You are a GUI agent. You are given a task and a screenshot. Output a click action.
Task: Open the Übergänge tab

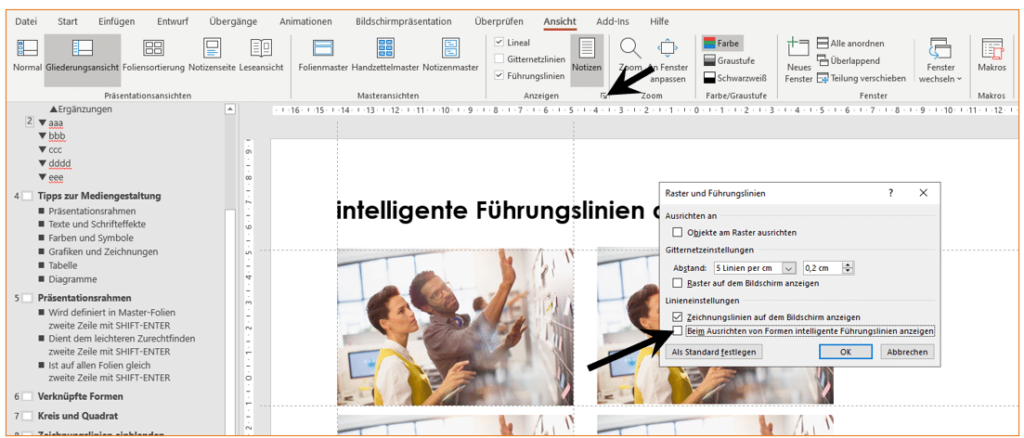[233, 21]
